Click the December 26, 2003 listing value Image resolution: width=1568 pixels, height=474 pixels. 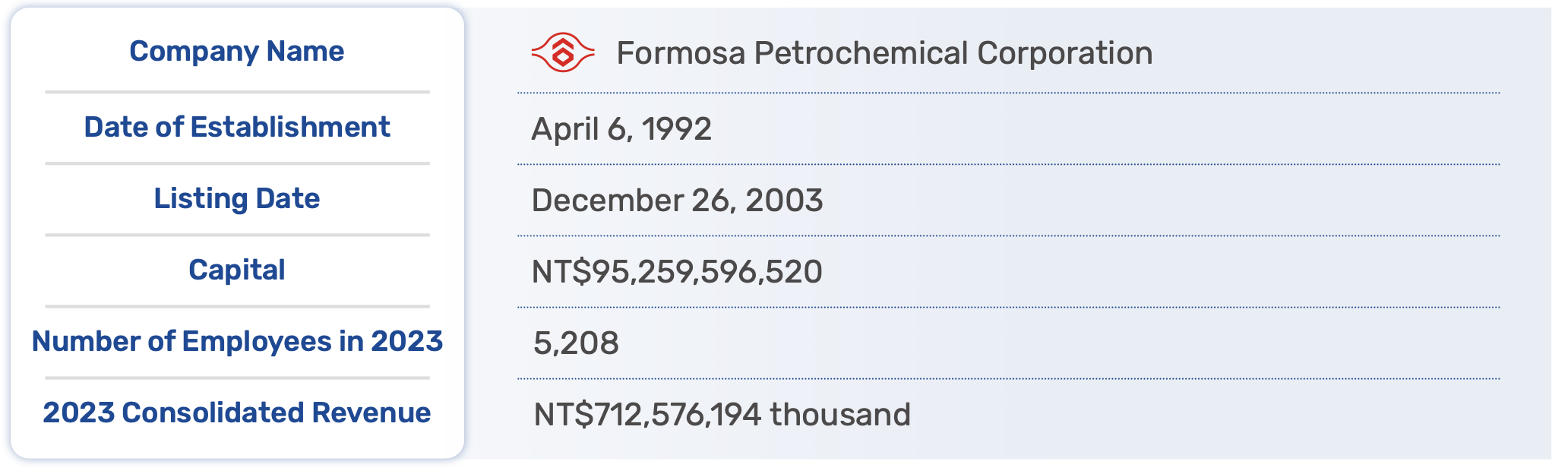(x=677, y=201)
